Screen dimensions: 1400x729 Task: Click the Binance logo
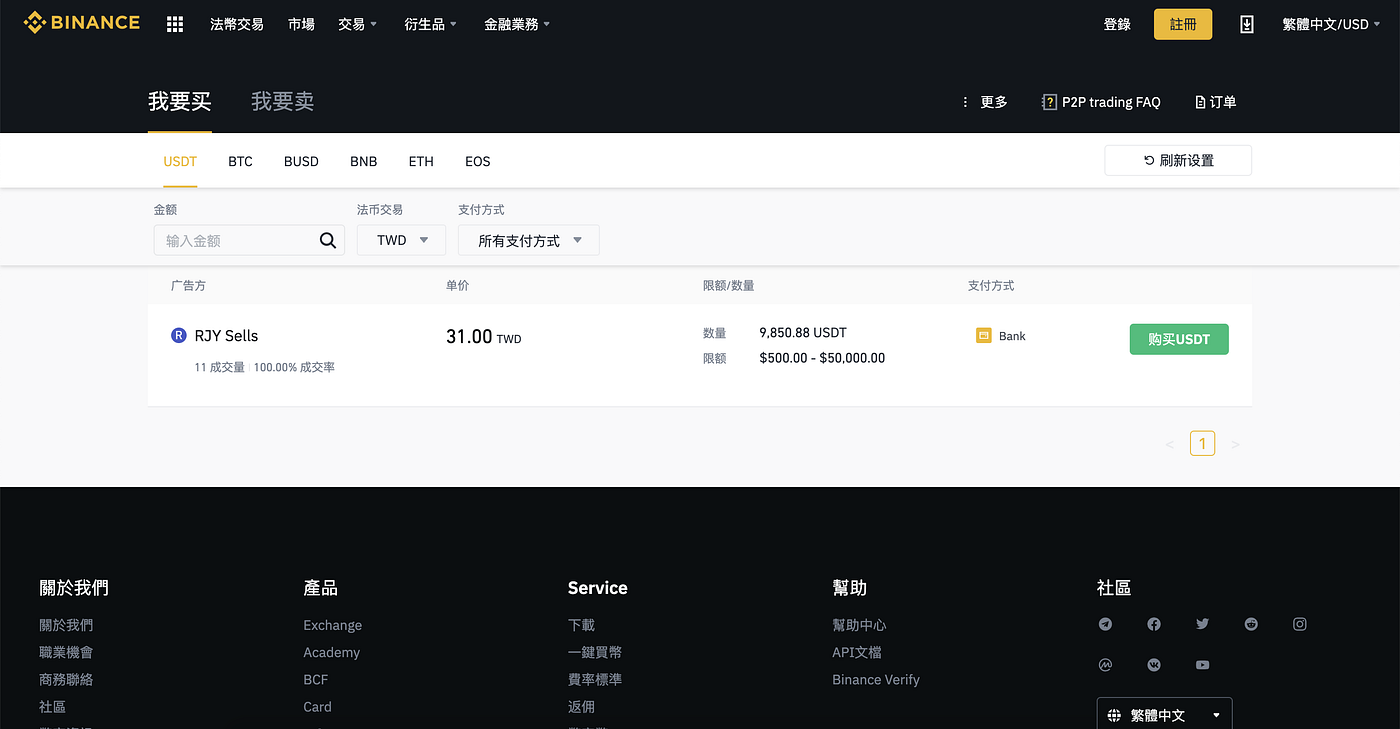pyautogui.click(x=82, y=23)
